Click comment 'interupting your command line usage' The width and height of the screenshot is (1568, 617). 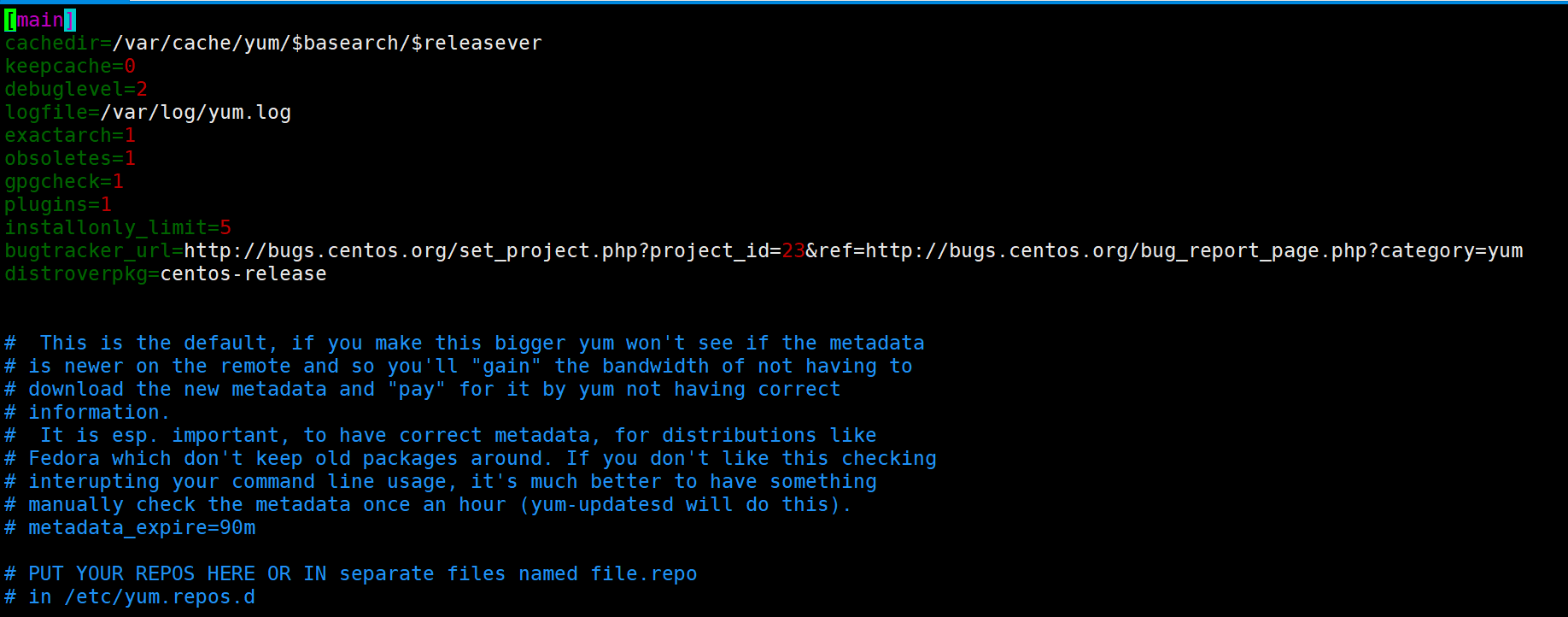click(x=441, y=481)
